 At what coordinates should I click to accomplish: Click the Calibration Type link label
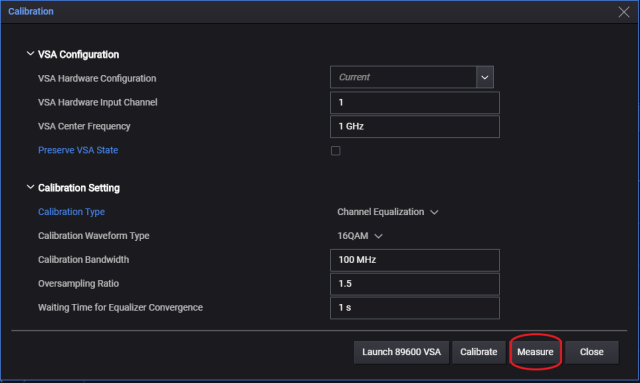pyautogui.click(x=71, y=212)
